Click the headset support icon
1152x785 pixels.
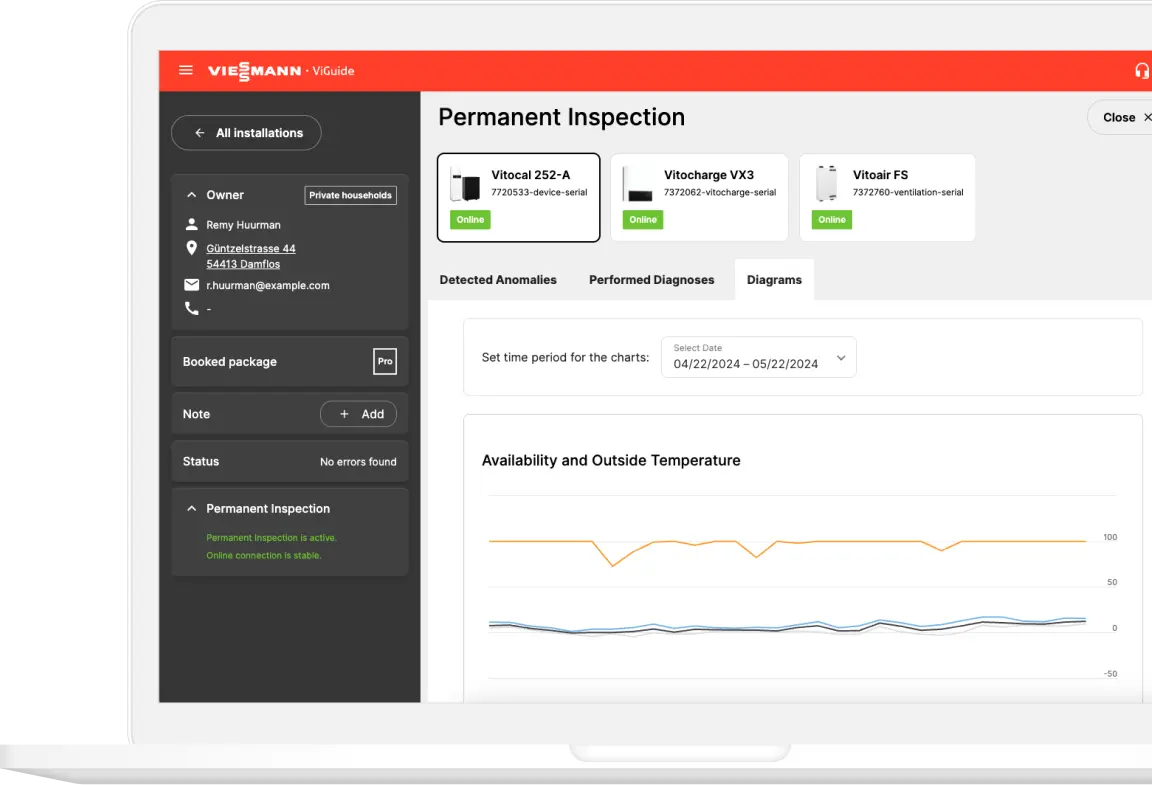tap(1141, 71)
